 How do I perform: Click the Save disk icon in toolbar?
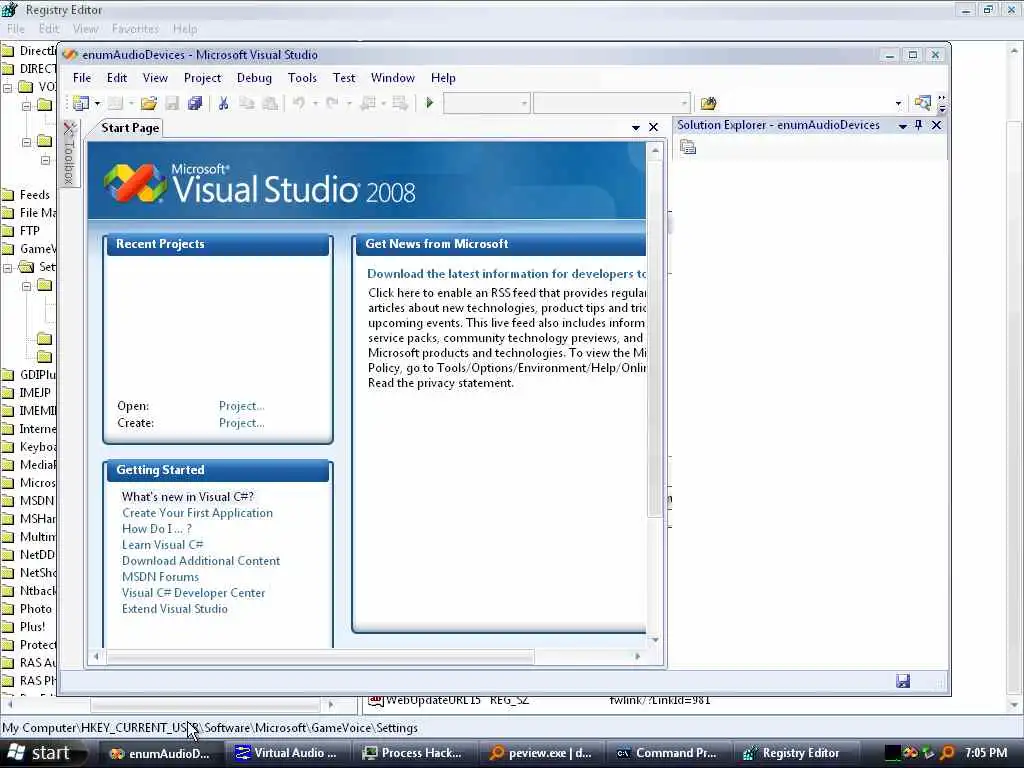[172, 103]
